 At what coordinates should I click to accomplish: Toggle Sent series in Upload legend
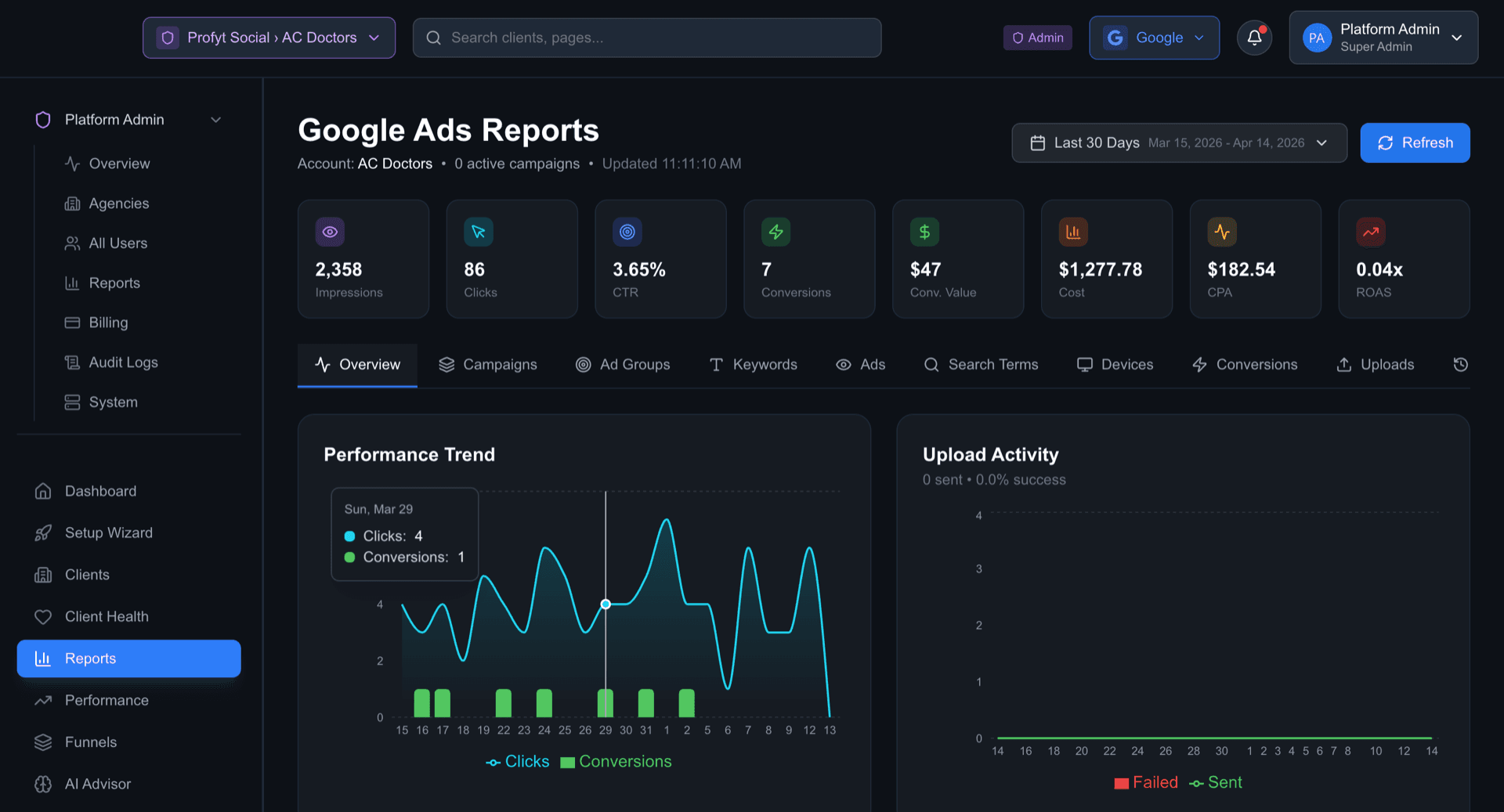click(1216, 783)
